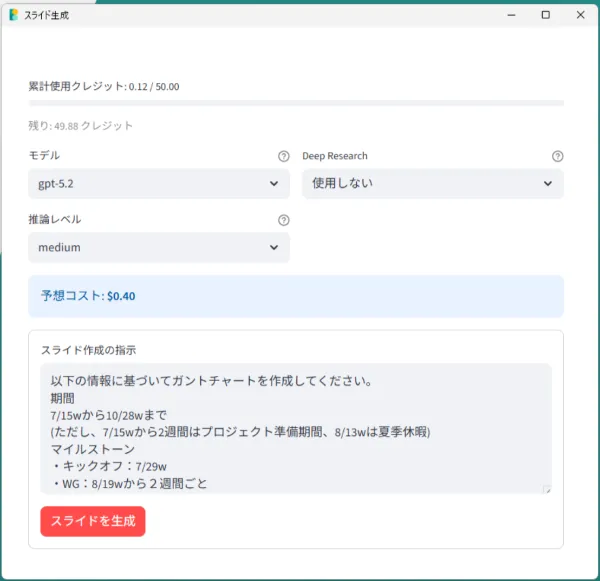Click the help icon next to 推論レベル

point(284,220)
